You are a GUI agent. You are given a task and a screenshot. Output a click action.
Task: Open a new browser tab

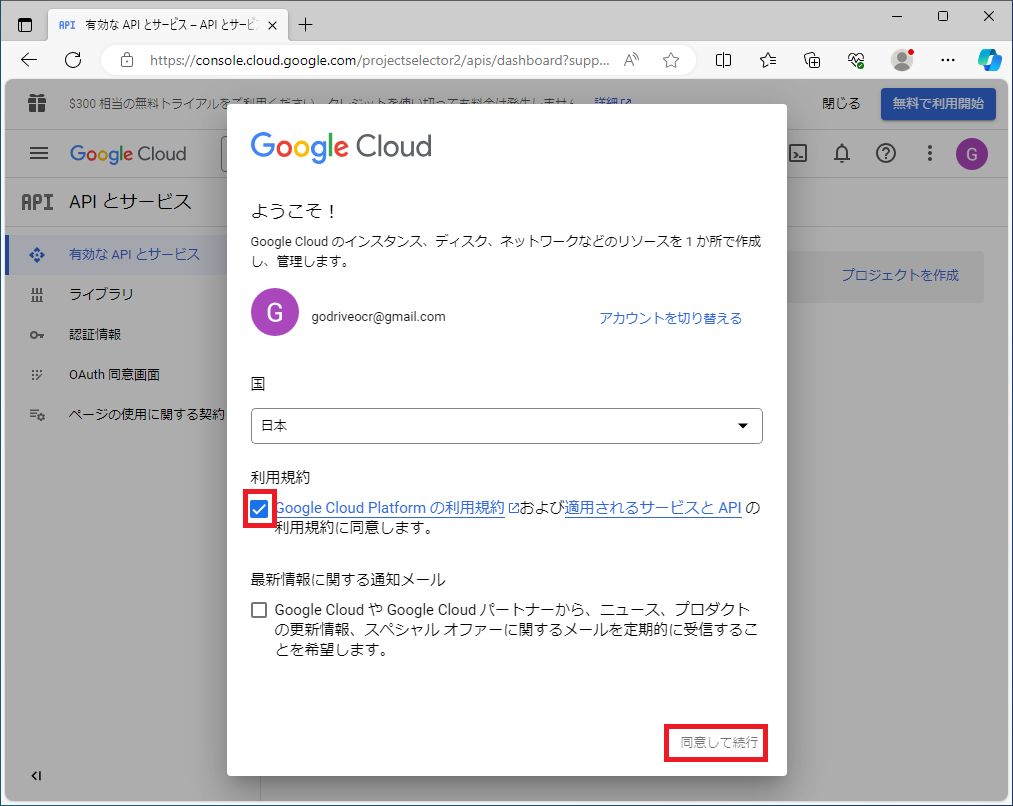click(x=306, y=25)
